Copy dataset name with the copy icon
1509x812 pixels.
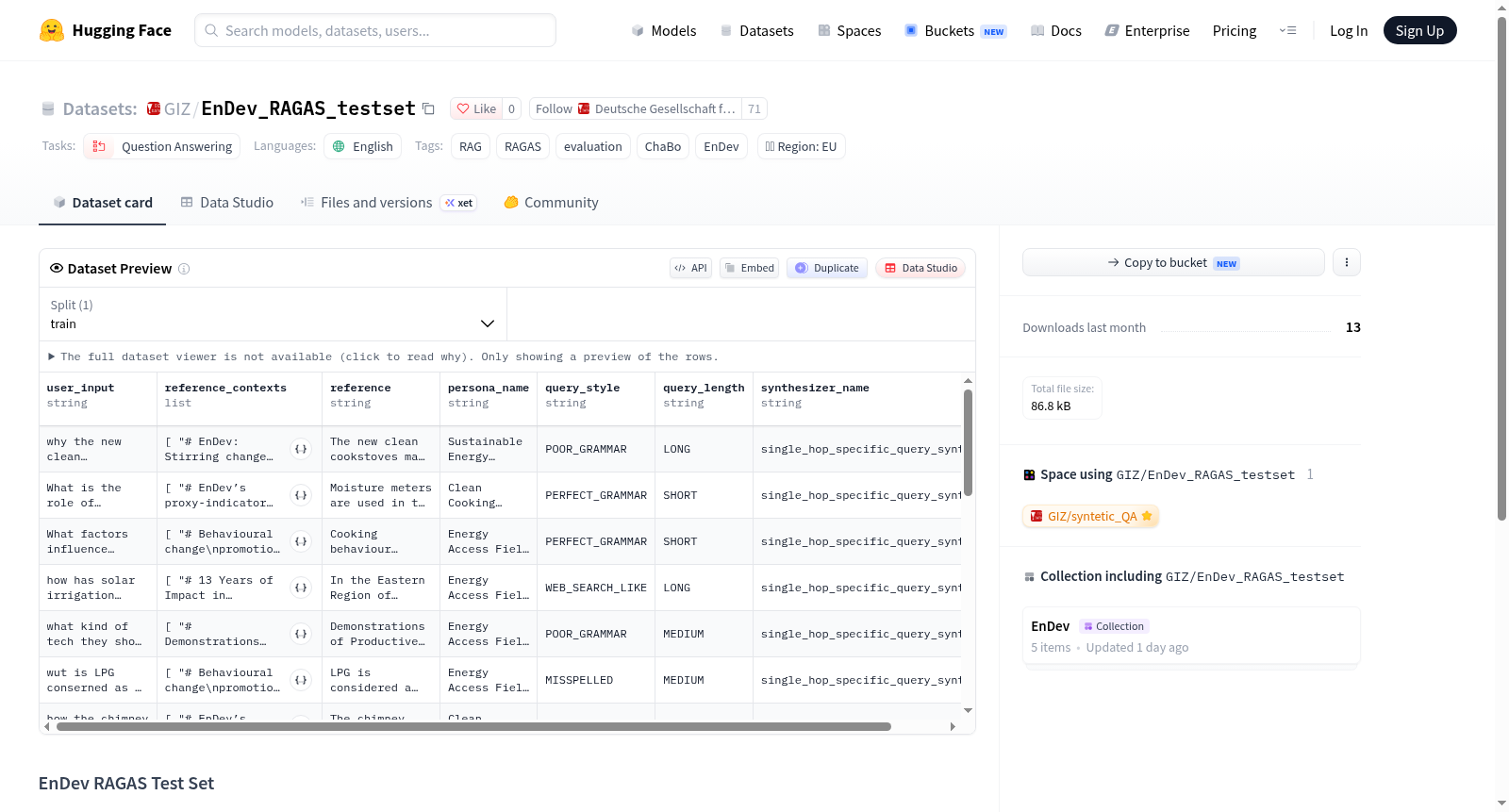point(428,108)
